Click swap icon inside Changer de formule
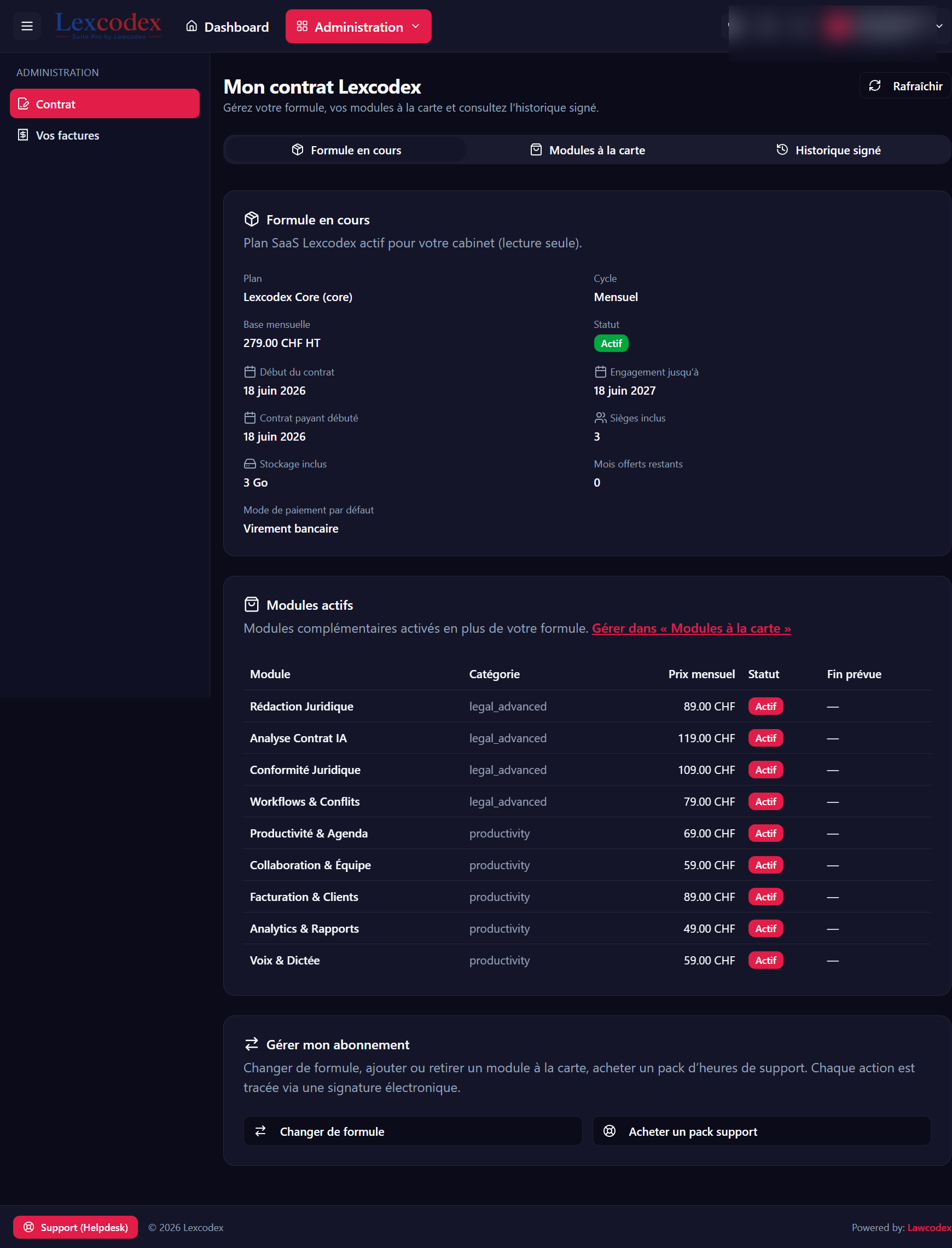The height and width of the screenshot is (1248, 952). click(260, 1131)
